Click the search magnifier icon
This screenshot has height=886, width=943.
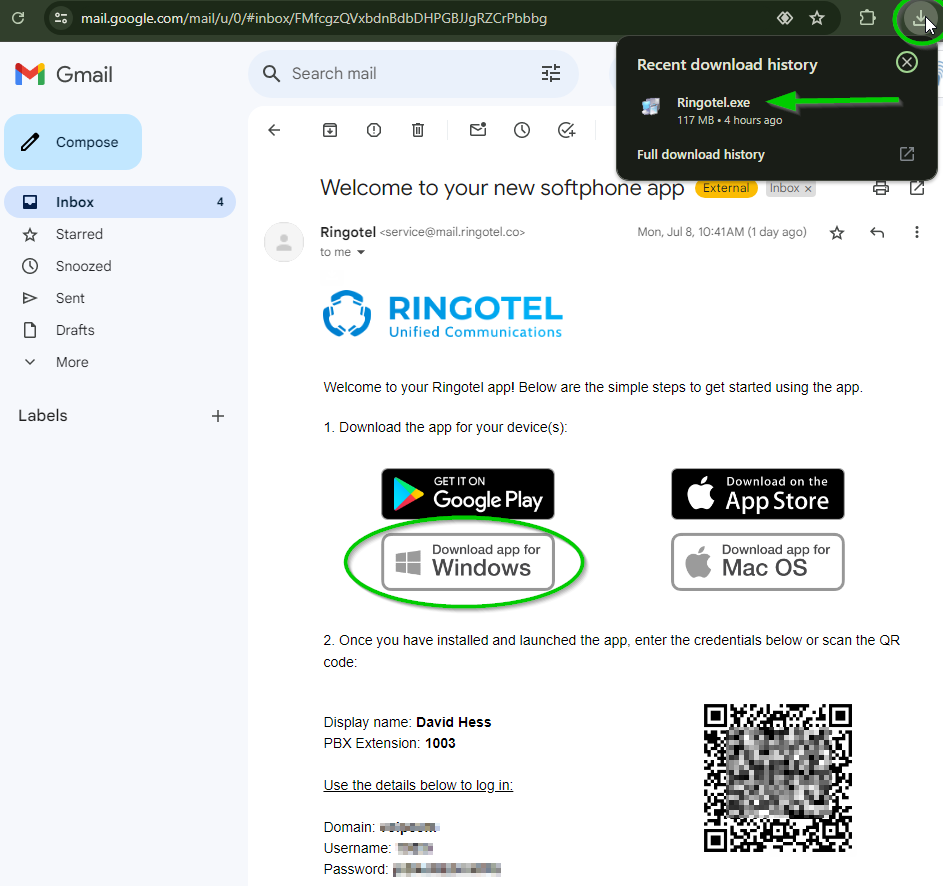tap(271, 74)
